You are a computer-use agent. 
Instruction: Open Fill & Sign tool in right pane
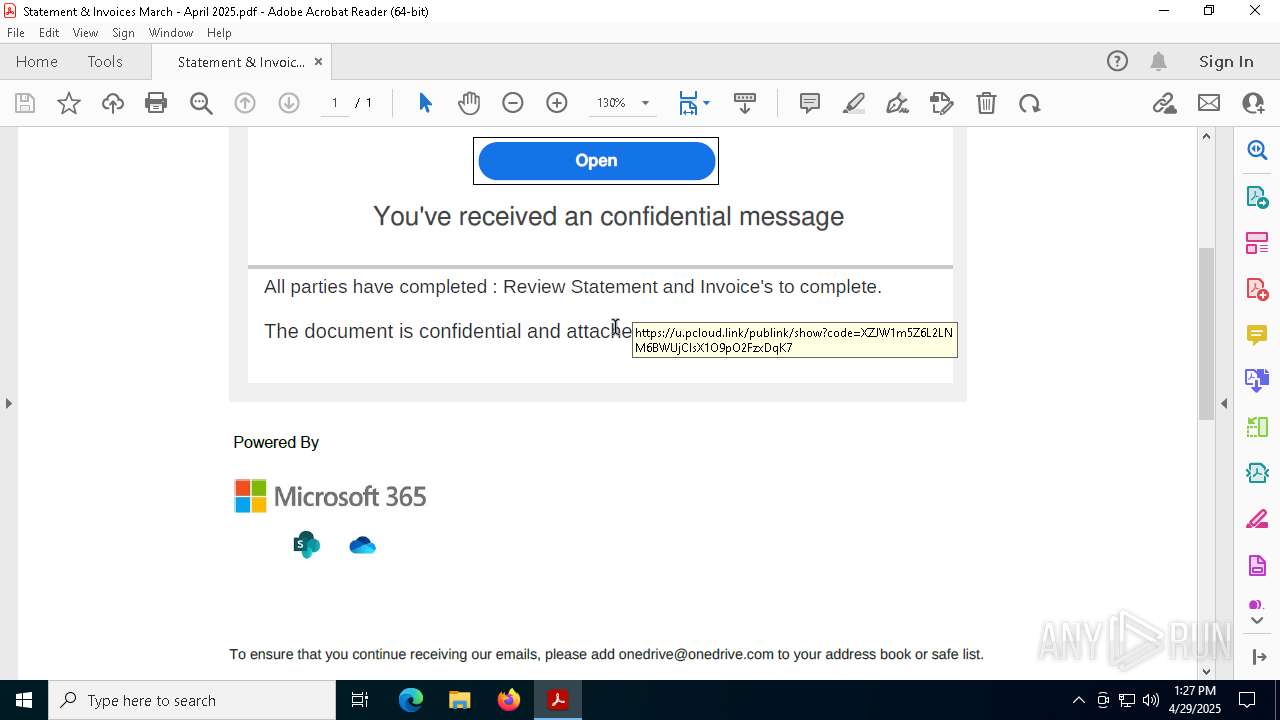click(x=1257, y=519)
